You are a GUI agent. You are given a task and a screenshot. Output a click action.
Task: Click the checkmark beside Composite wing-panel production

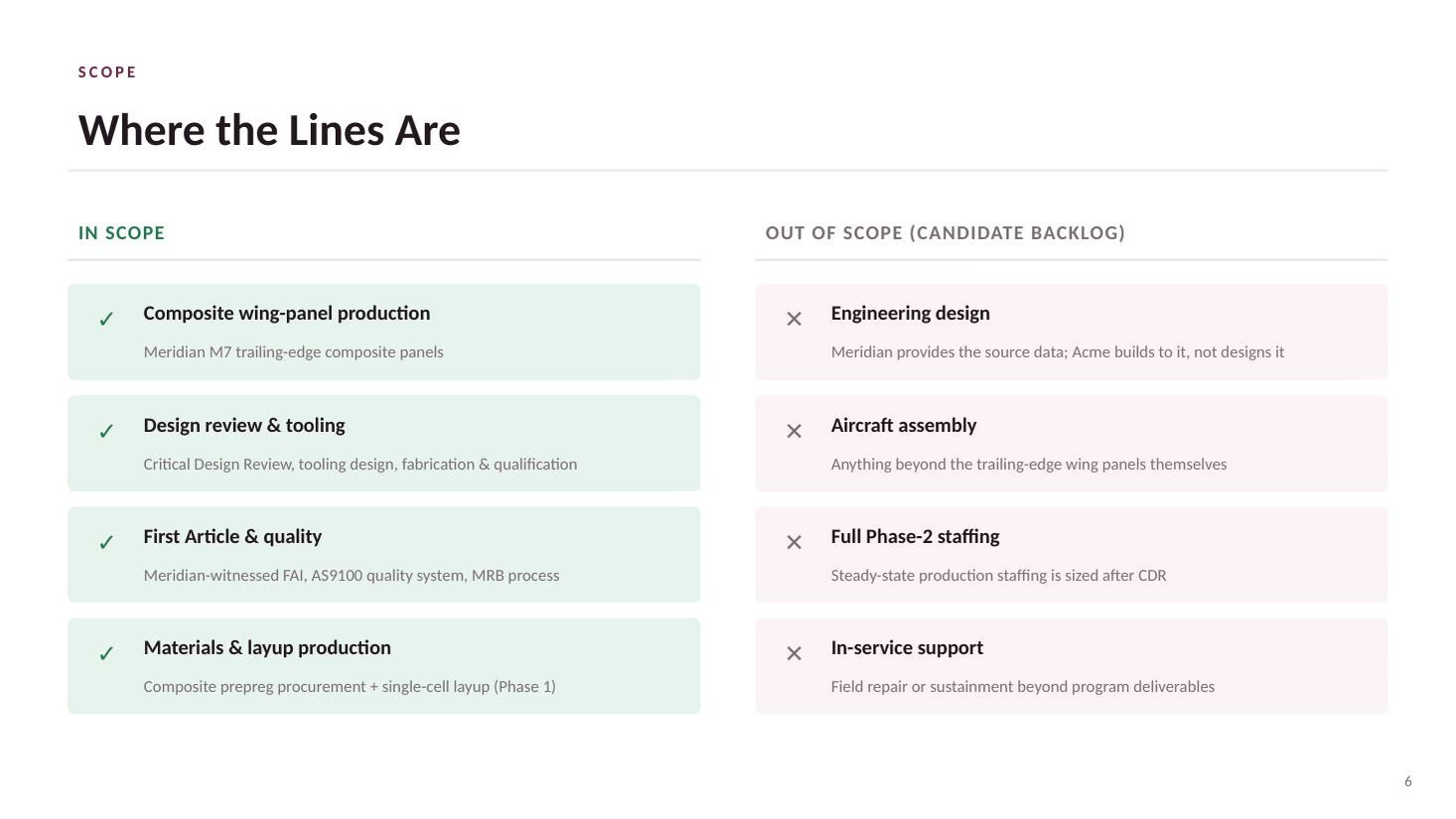click(106, 319)
